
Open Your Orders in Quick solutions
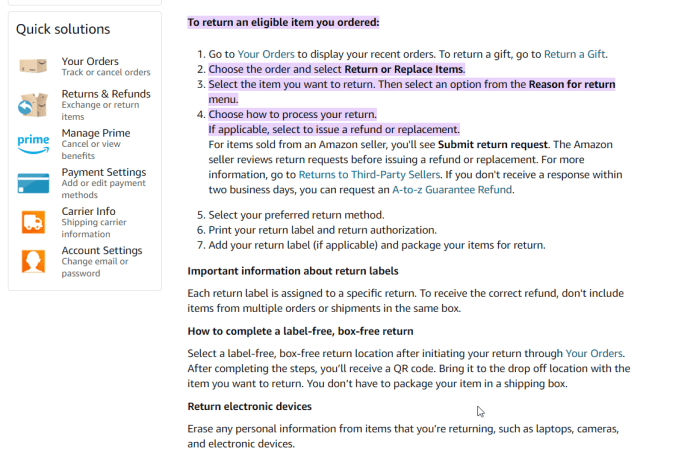[89, 61]
